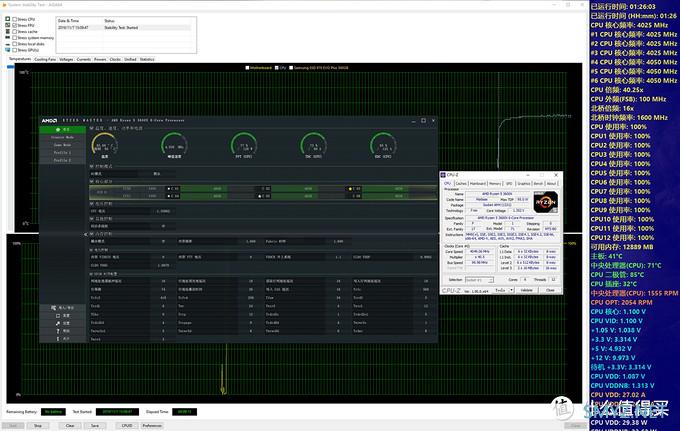Collapse the voltage control section in Ryzen Master
The image size is (680, 431).
[92, 203]
